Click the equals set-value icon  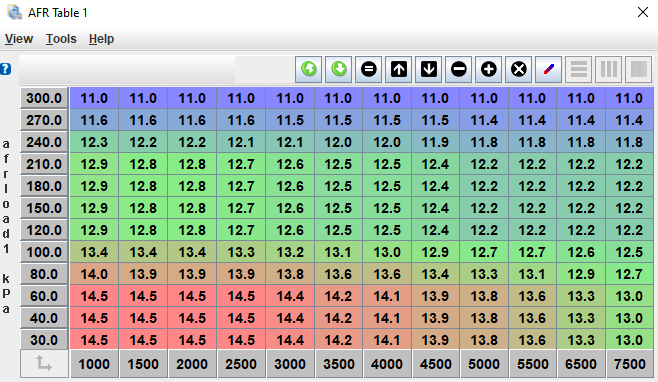click(x=369, y=69)
